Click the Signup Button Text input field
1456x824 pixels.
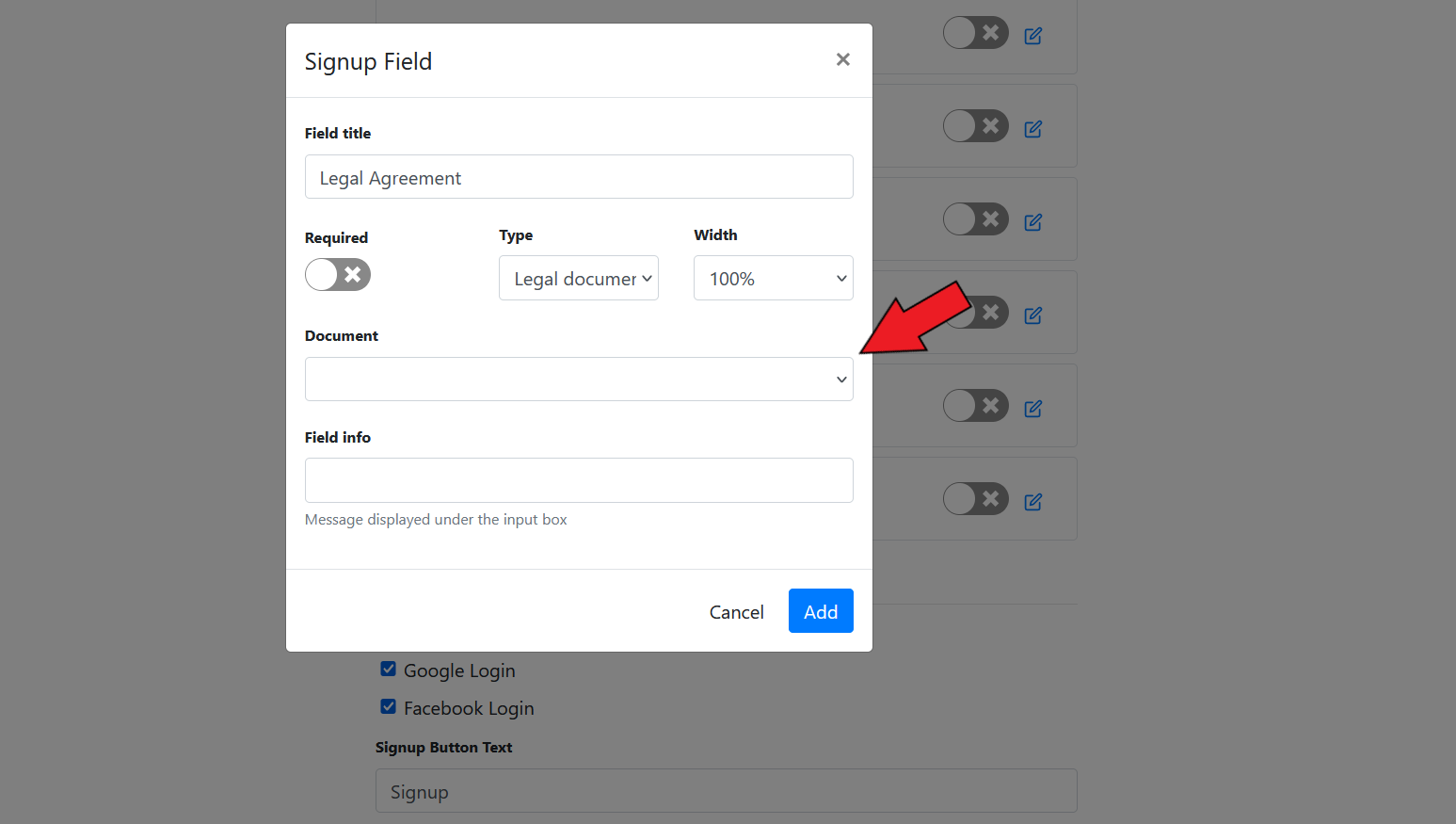pyautogui.click(x=726, y=791)
